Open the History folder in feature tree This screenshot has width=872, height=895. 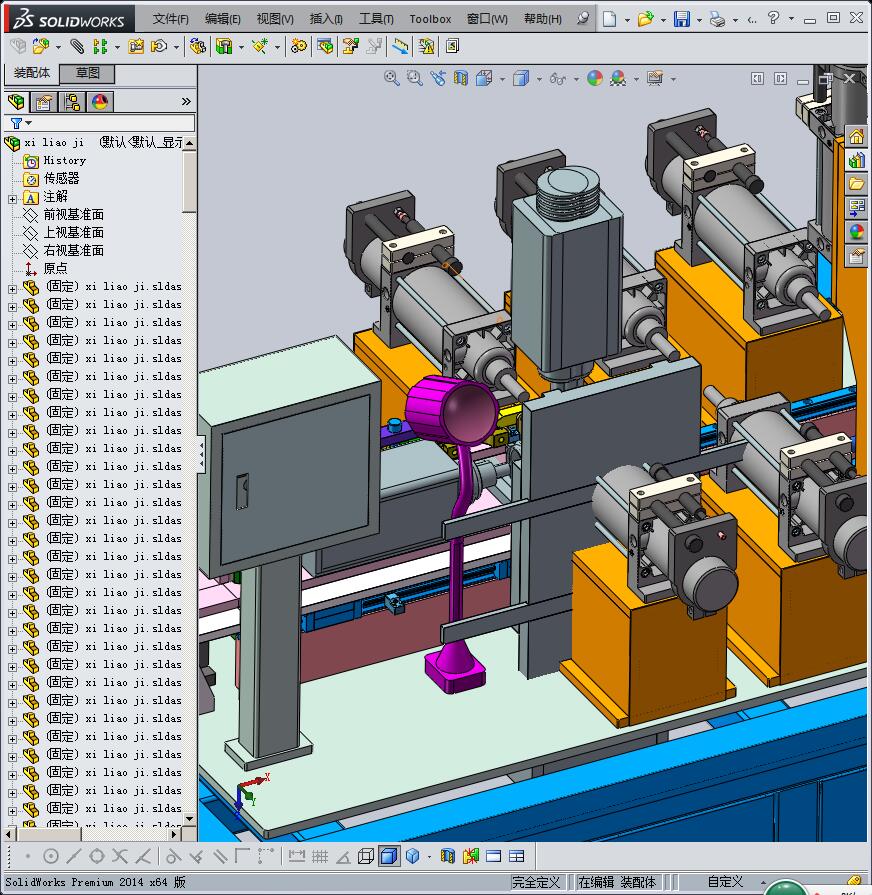click(64, 160)
